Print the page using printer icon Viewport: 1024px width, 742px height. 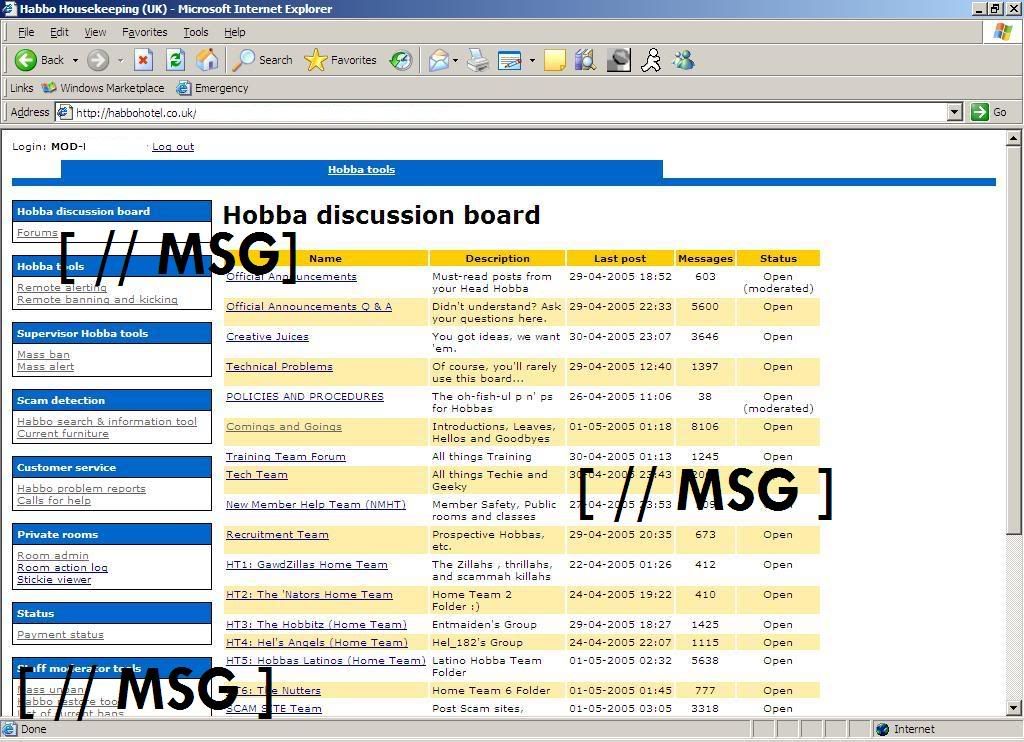(x=478, y=60)
